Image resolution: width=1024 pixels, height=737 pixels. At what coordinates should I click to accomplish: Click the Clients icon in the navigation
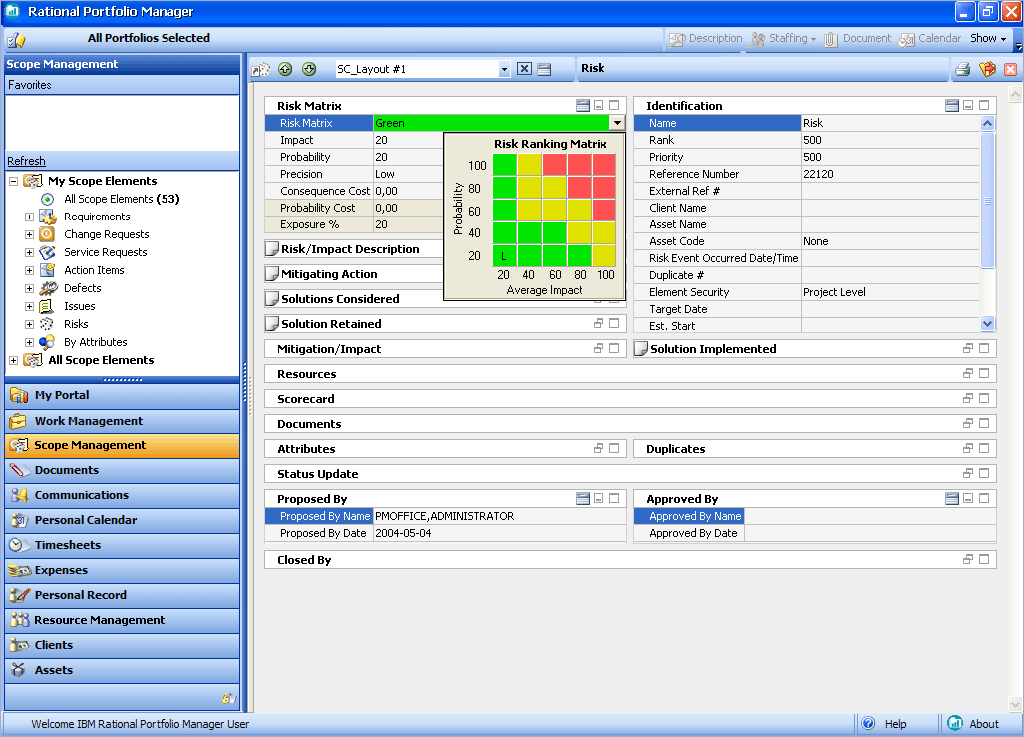click(19, 645)
